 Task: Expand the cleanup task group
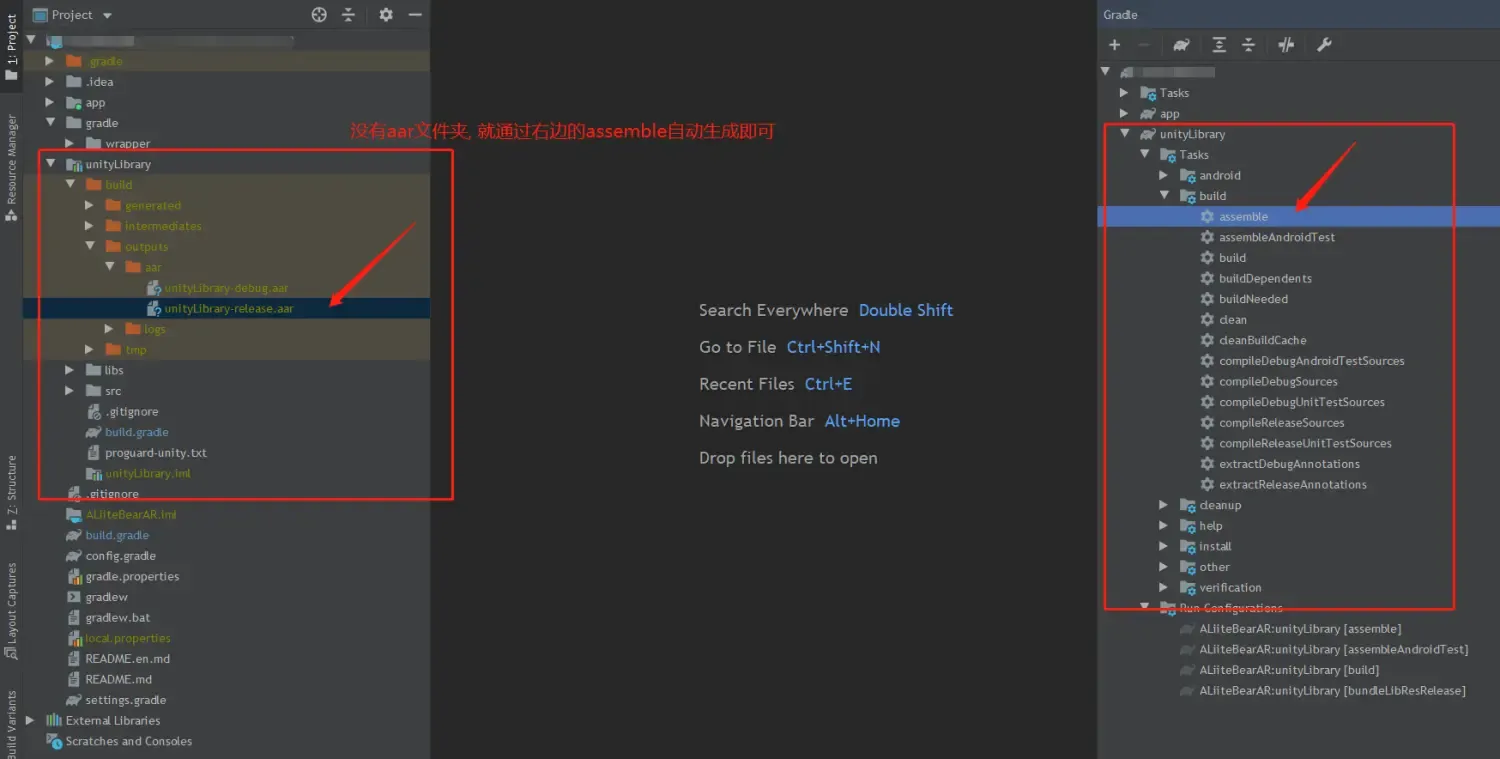coord(1163,505)
